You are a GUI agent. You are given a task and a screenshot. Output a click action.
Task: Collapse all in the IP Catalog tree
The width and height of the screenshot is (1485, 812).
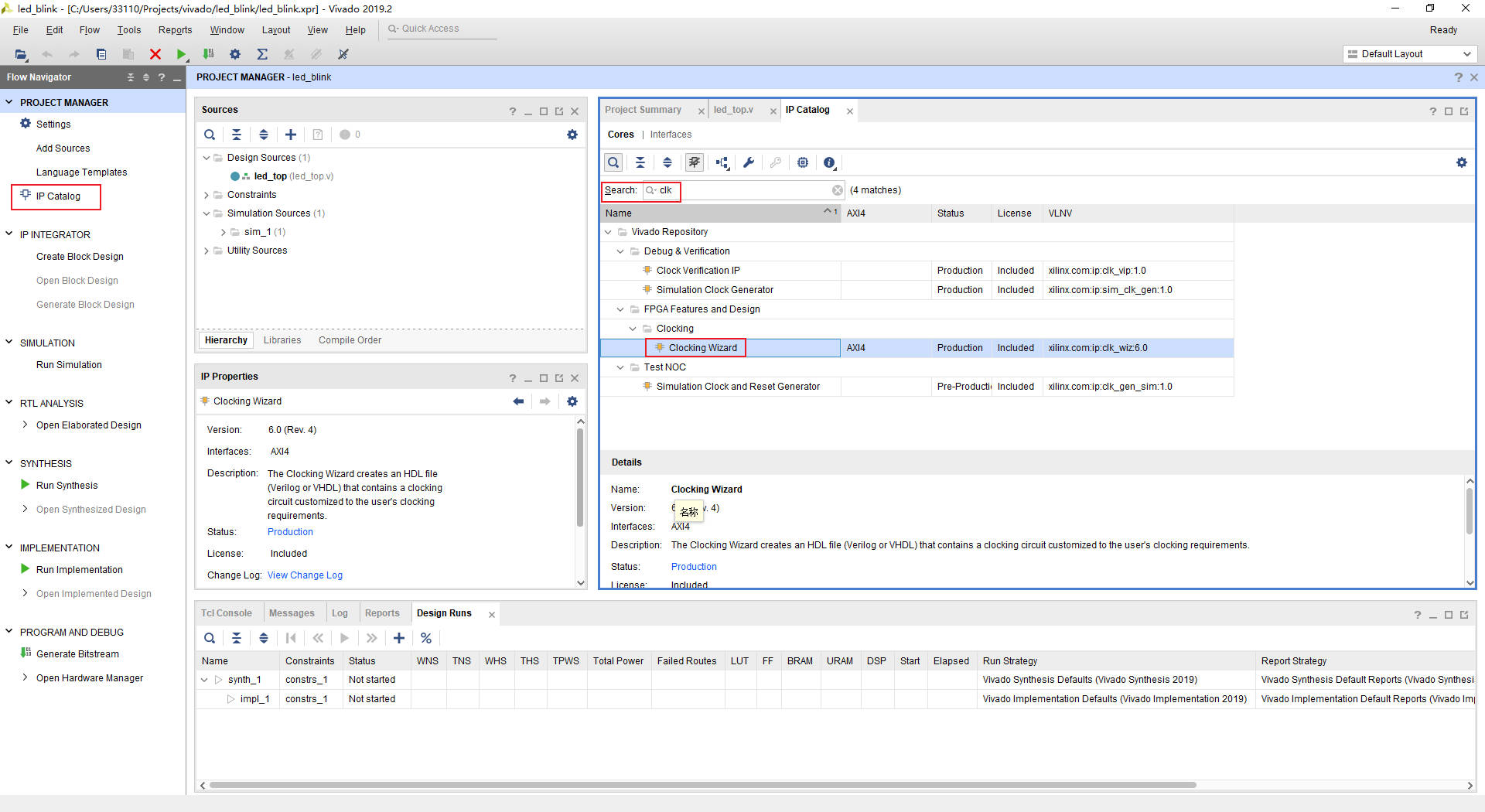tap(640, 162)
